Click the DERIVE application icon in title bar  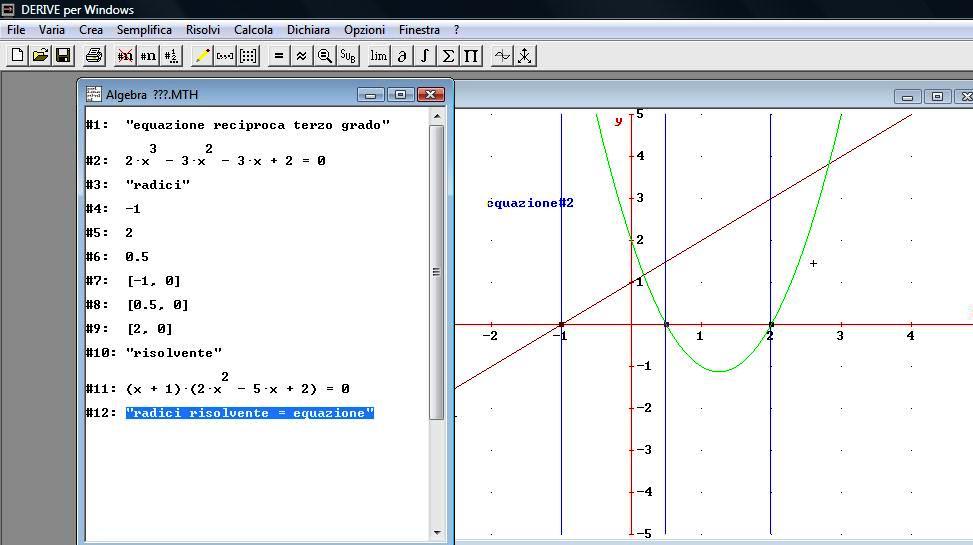point(8,9)
